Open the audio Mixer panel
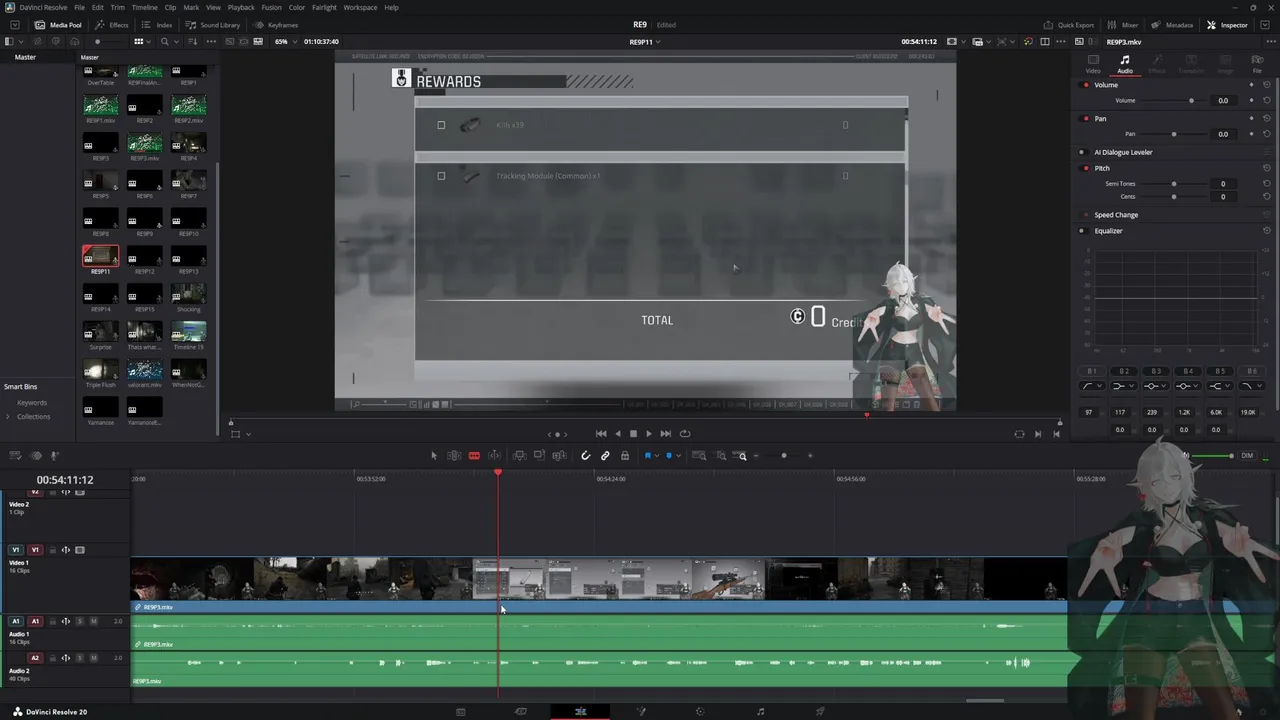 tap(1123, 25)
